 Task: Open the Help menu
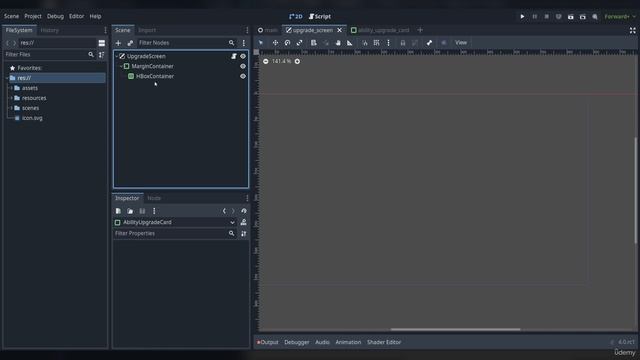(x=95, y=16)
